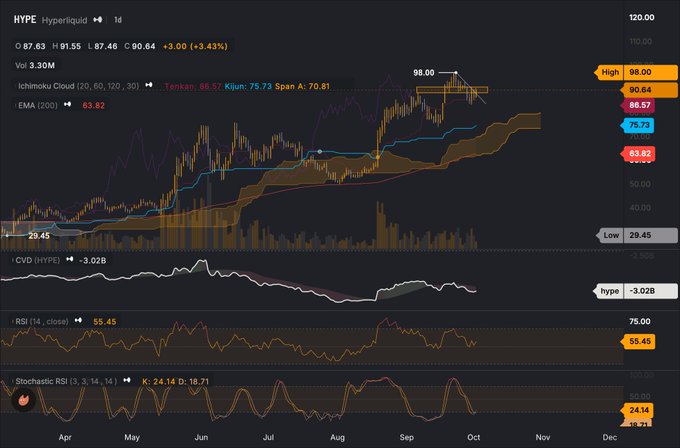Click the Stochastic K: 24.14 value
The image size is (680, 448).
click(159, 382)
